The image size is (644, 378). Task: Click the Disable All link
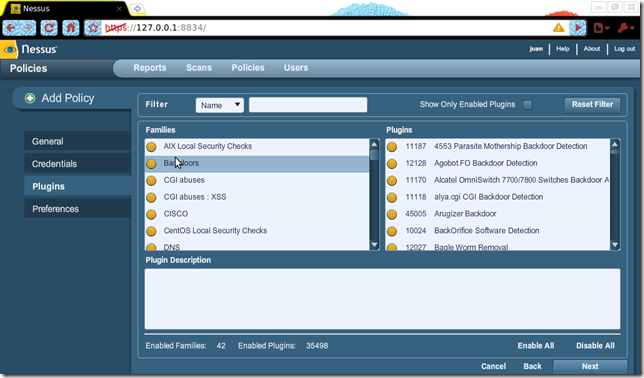595,346
